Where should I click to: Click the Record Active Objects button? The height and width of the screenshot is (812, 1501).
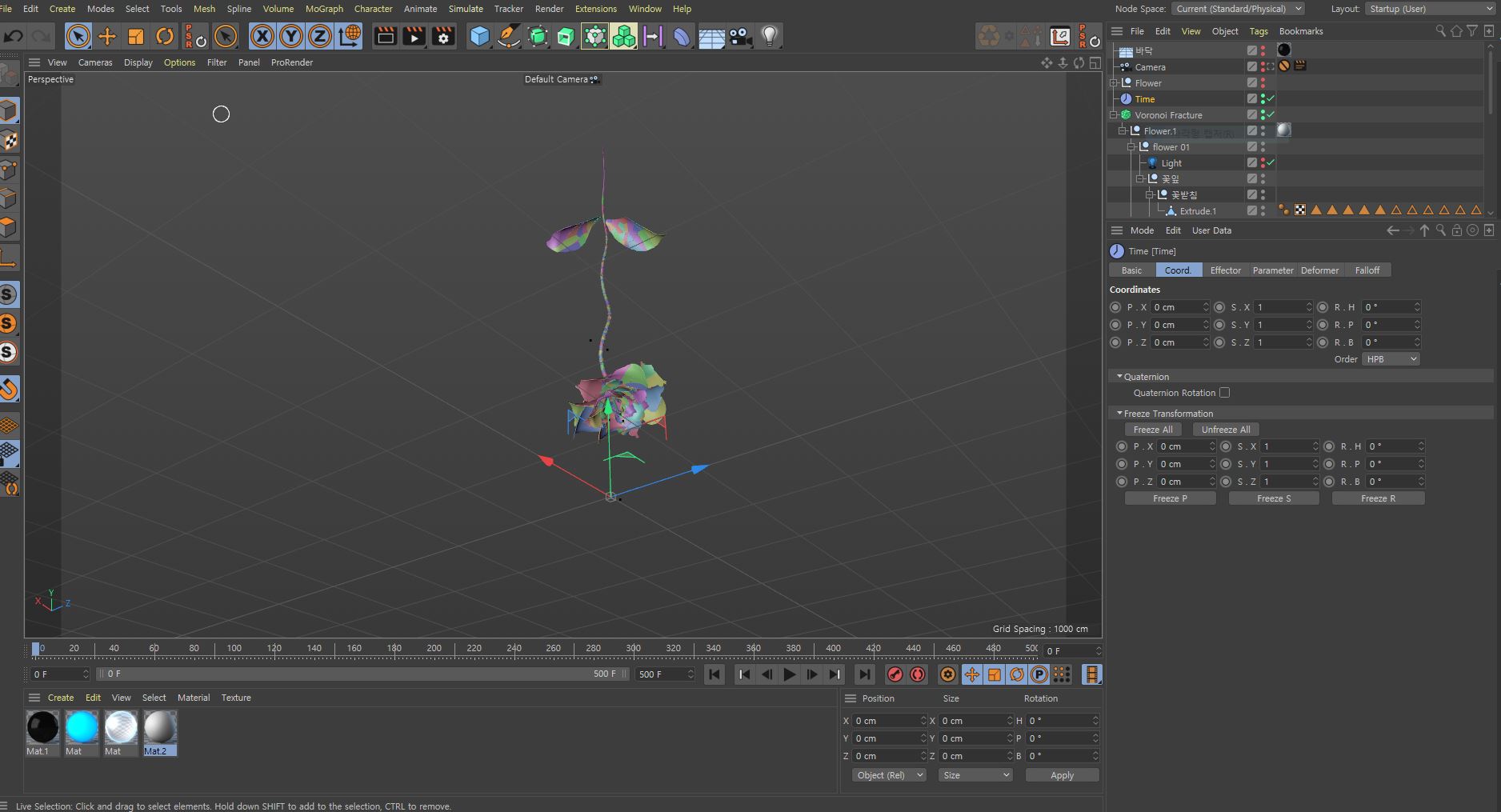pyautogui.click(x=895, y=674)
